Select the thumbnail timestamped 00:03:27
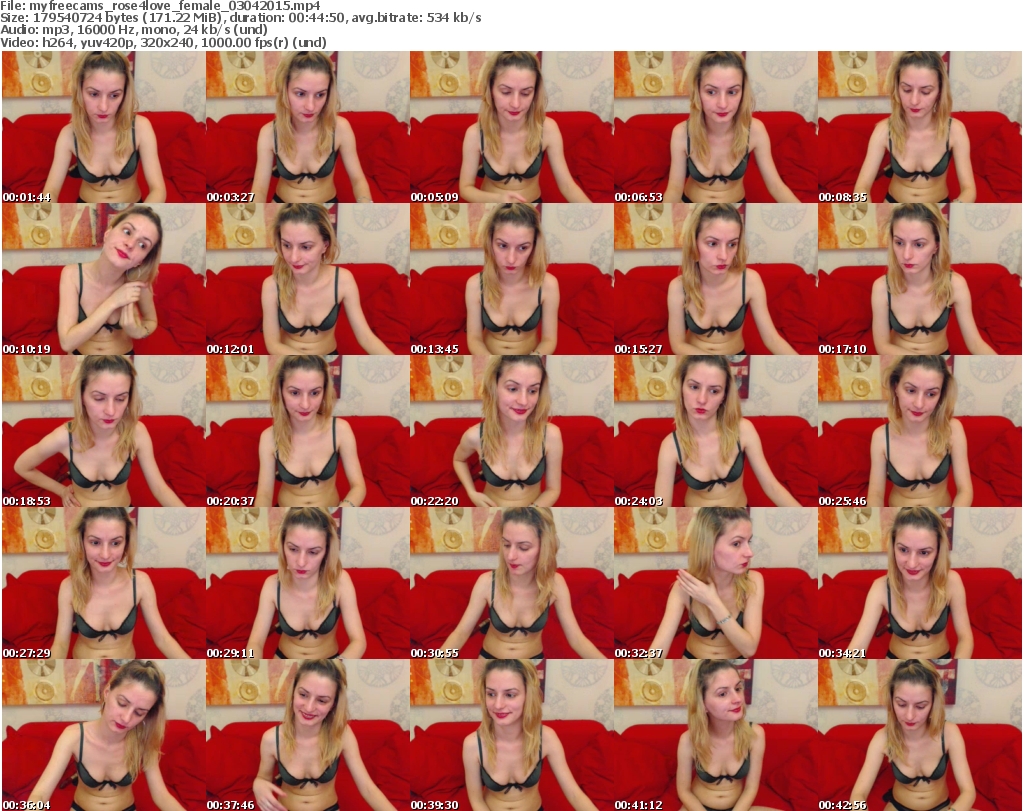 tap(308, 127)
